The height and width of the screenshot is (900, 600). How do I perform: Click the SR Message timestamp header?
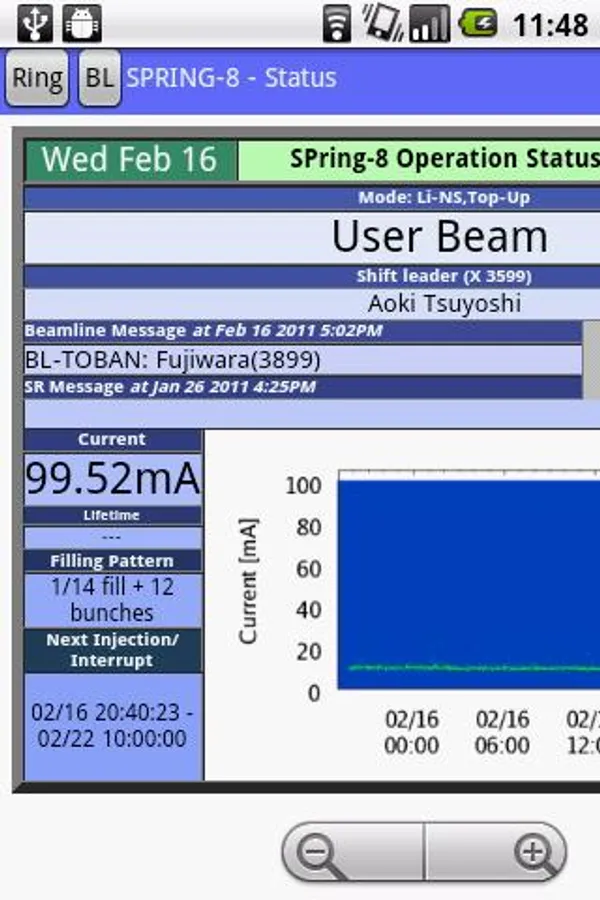(x=303, y=387)
